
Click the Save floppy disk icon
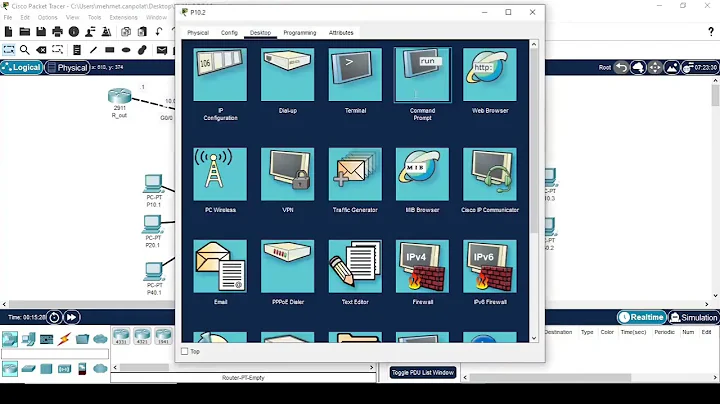41,31
